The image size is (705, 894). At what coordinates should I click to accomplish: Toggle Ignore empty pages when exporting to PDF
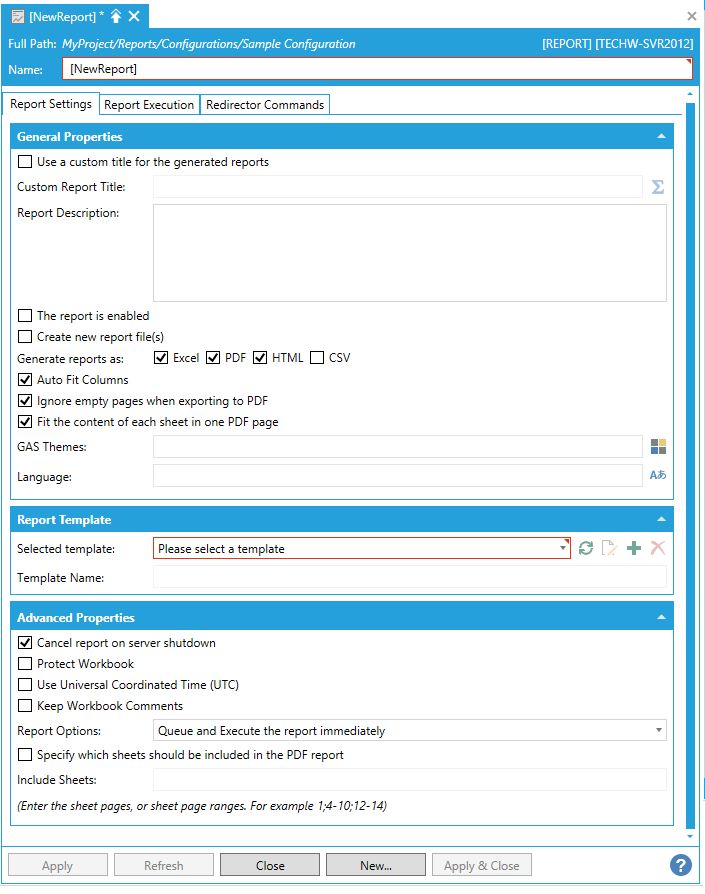tap(25, 401)
